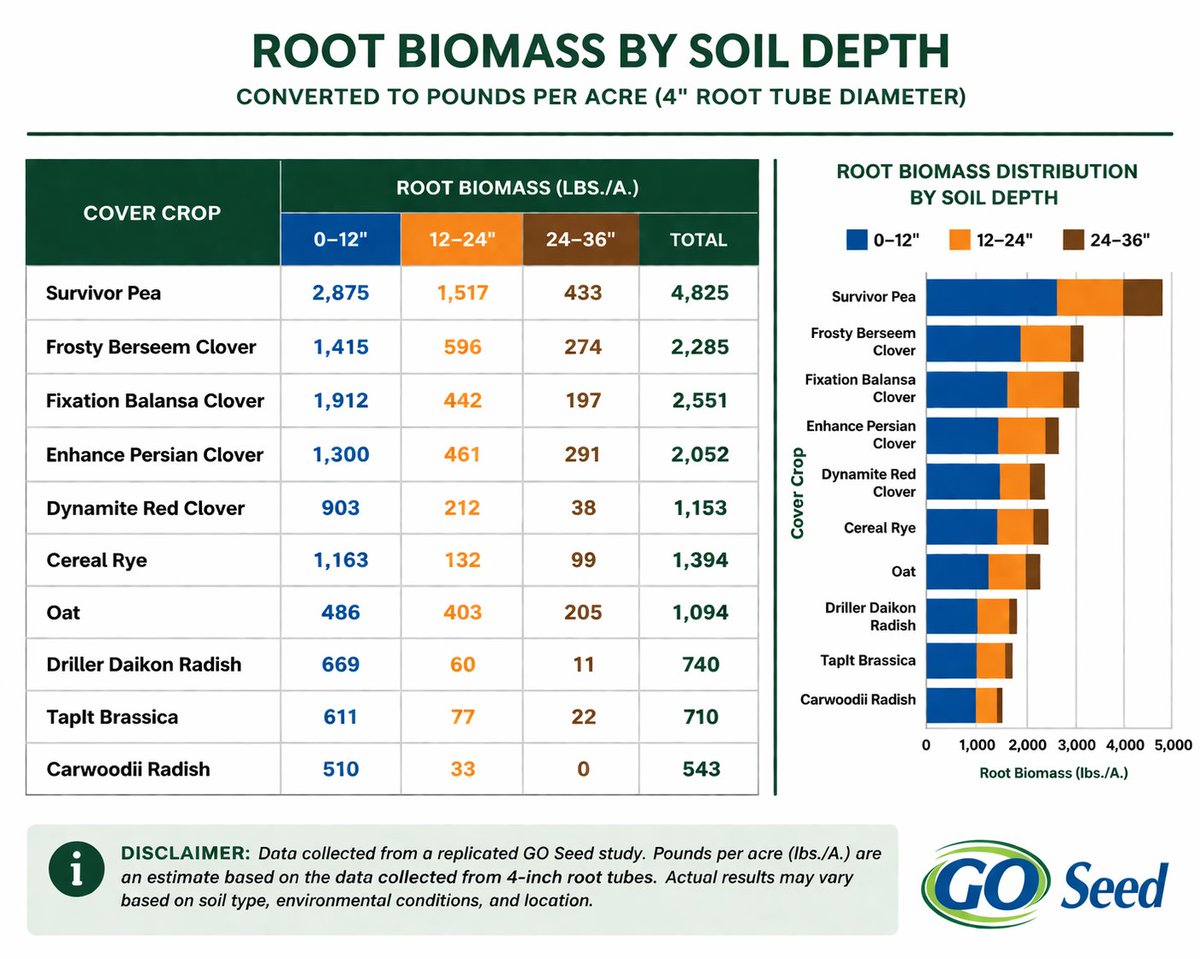Click the Oat chart bar
Viewport: 1200px width, 959px height.
coord(983,572)
